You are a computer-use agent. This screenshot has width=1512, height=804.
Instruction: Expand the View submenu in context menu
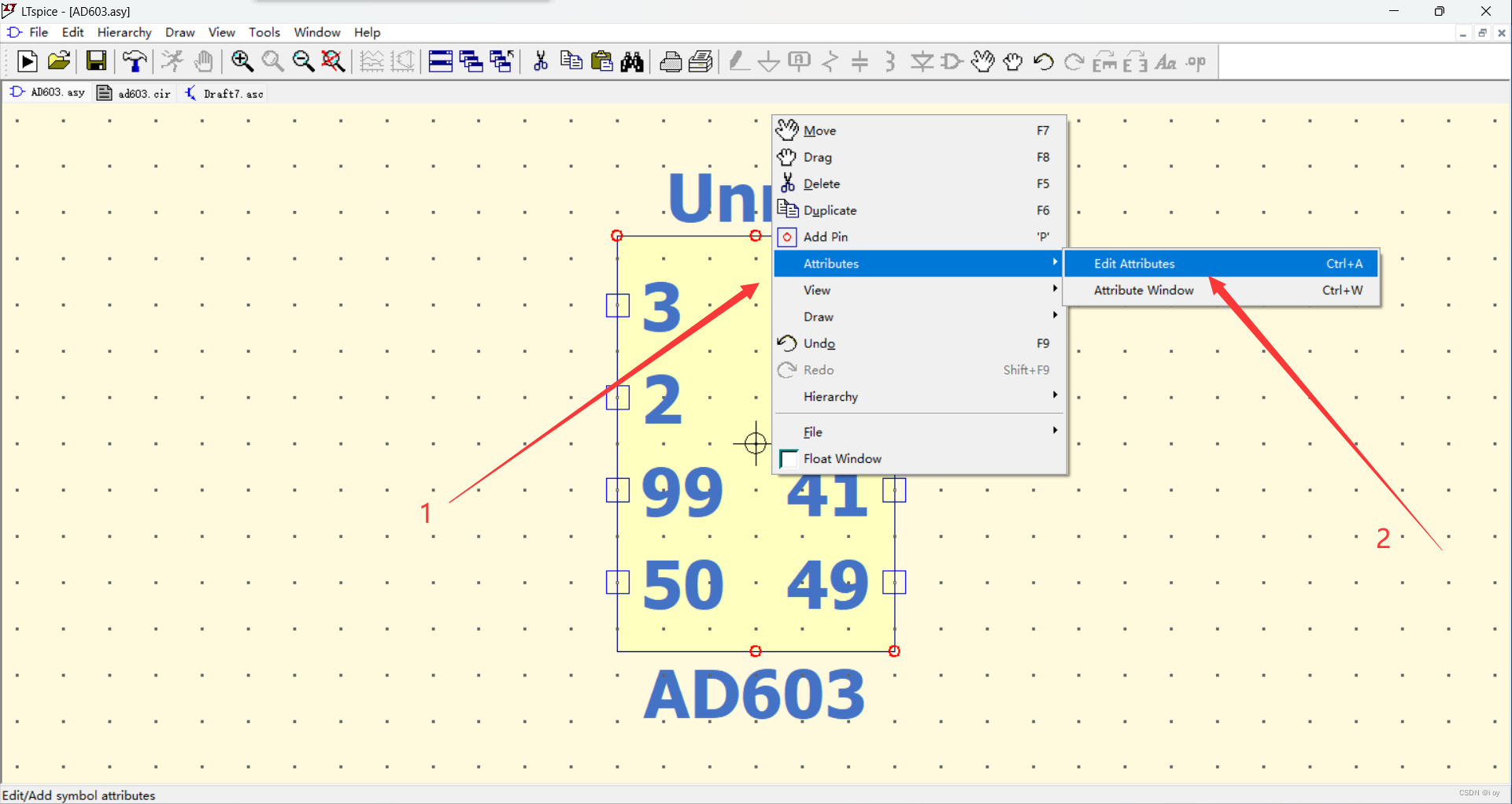(x=919, y=290)
